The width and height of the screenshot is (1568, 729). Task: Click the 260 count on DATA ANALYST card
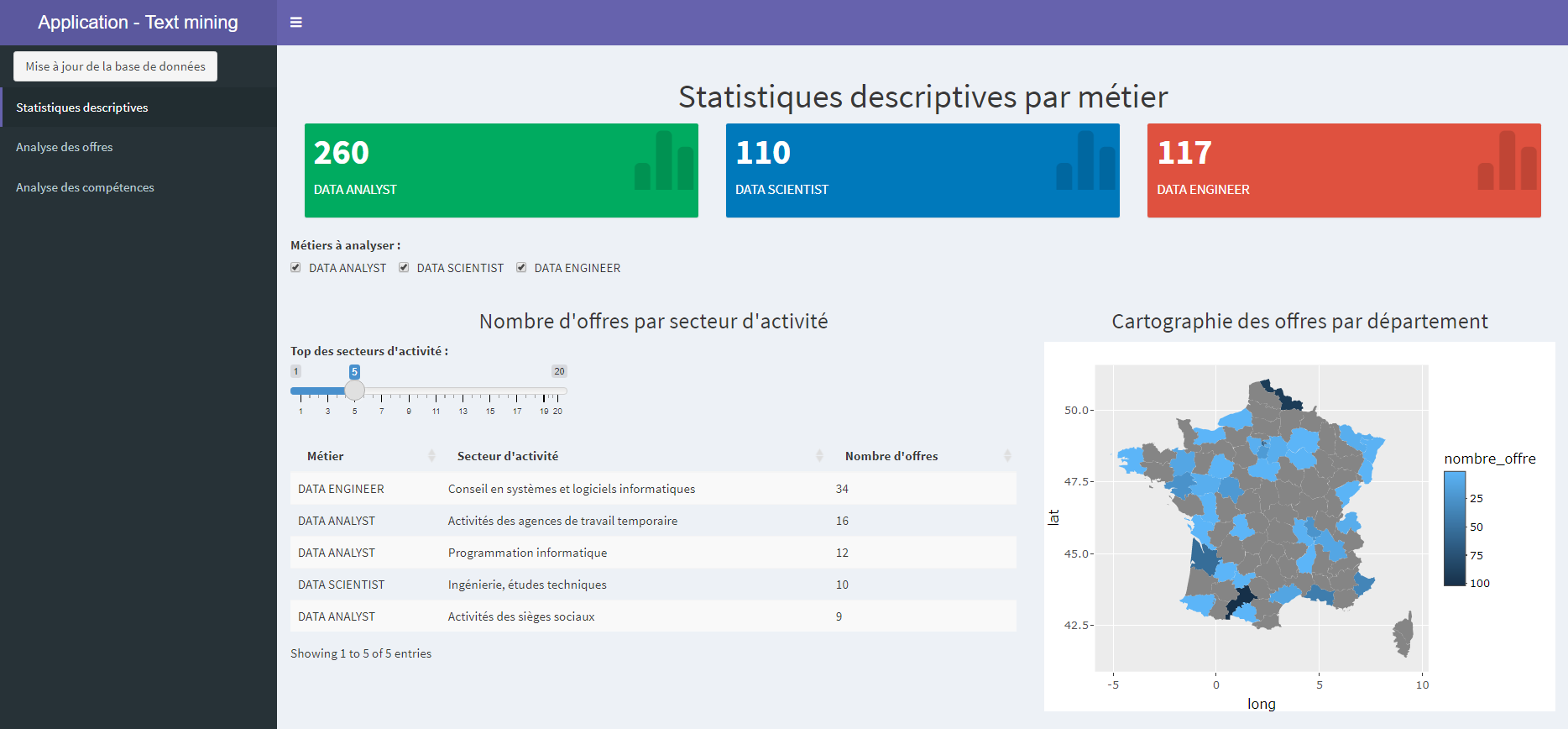point(342,152)
